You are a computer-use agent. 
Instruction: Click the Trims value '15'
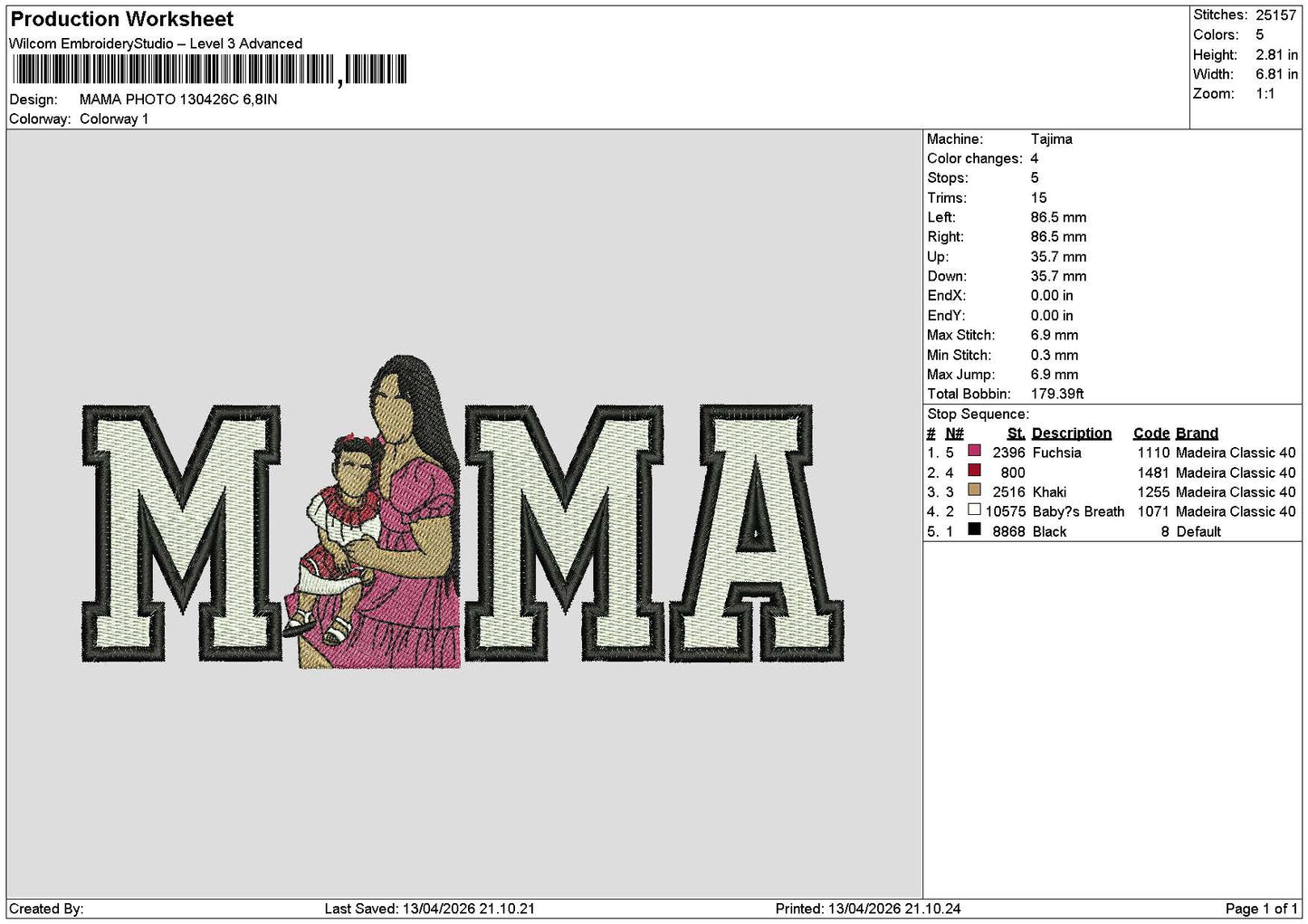(1038, 198)
